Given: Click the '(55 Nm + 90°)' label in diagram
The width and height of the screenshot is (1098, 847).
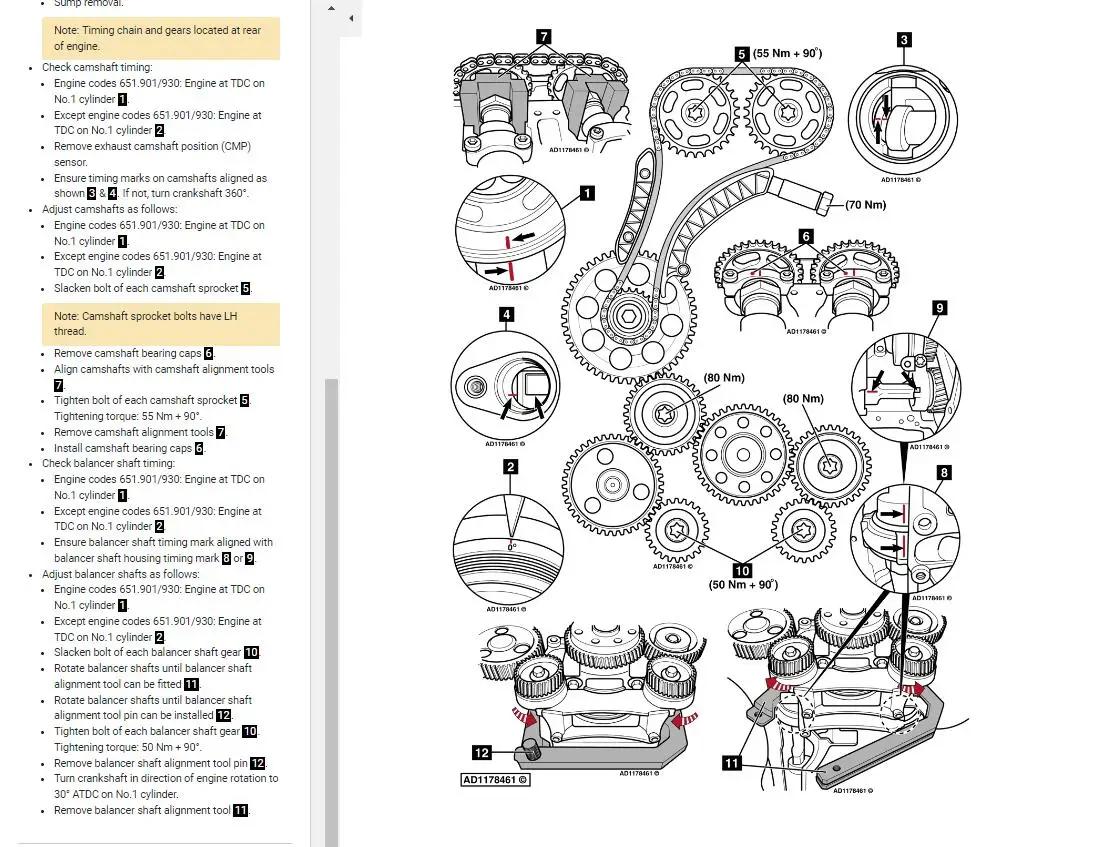Looking at the screenshot, I should point(787,53).
